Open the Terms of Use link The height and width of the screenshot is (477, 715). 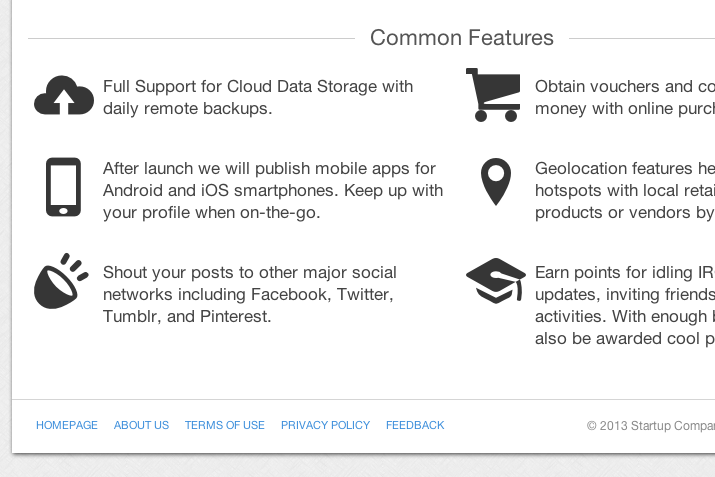tap(225, 425)
